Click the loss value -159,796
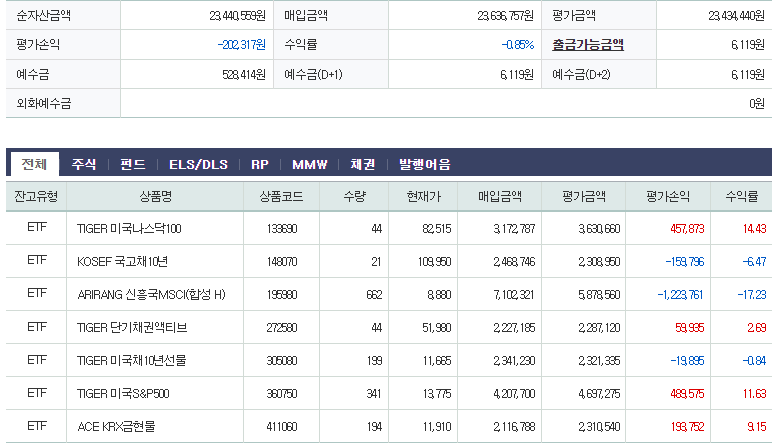Viewport: 775px width, 447px height. [685, 262]
